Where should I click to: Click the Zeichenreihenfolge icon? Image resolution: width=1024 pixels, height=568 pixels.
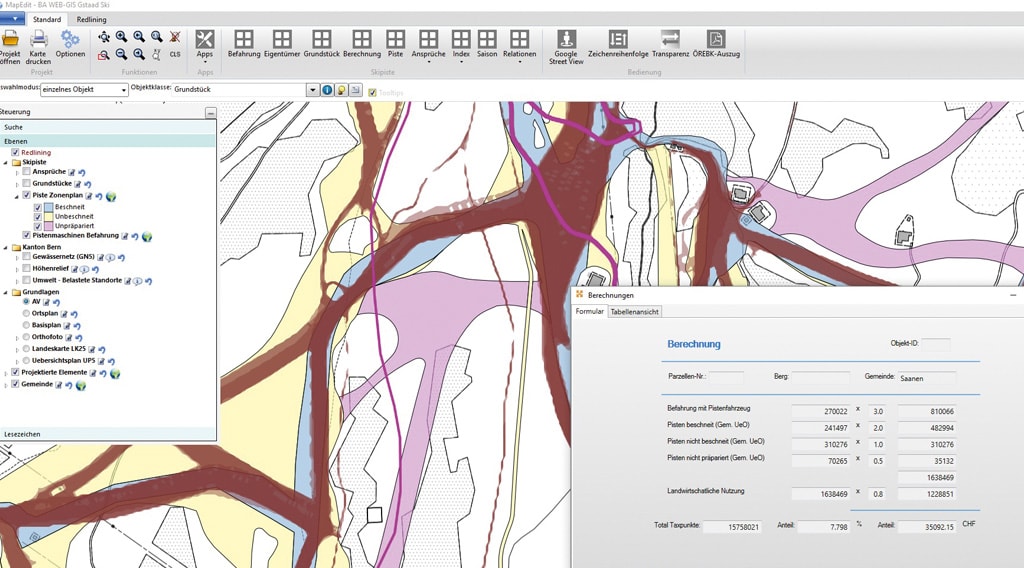click(x=617, y=40)
